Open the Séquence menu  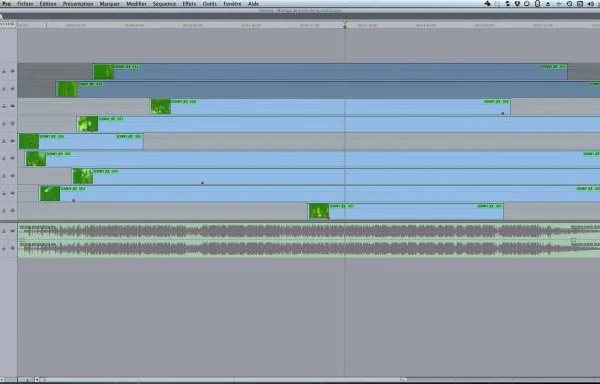coord(164,4)
